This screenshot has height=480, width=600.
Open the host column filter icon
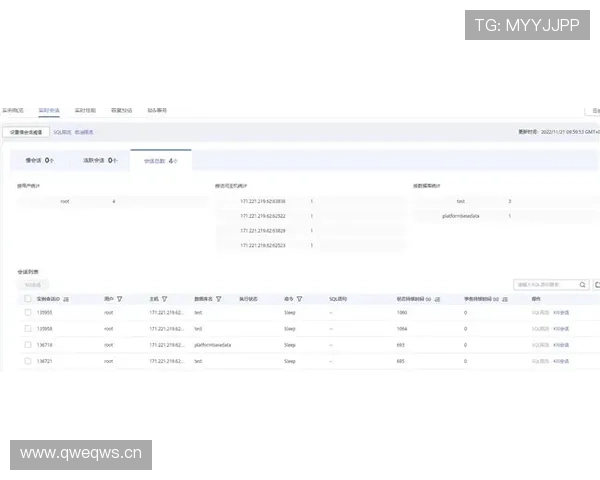tap(165, 299)
